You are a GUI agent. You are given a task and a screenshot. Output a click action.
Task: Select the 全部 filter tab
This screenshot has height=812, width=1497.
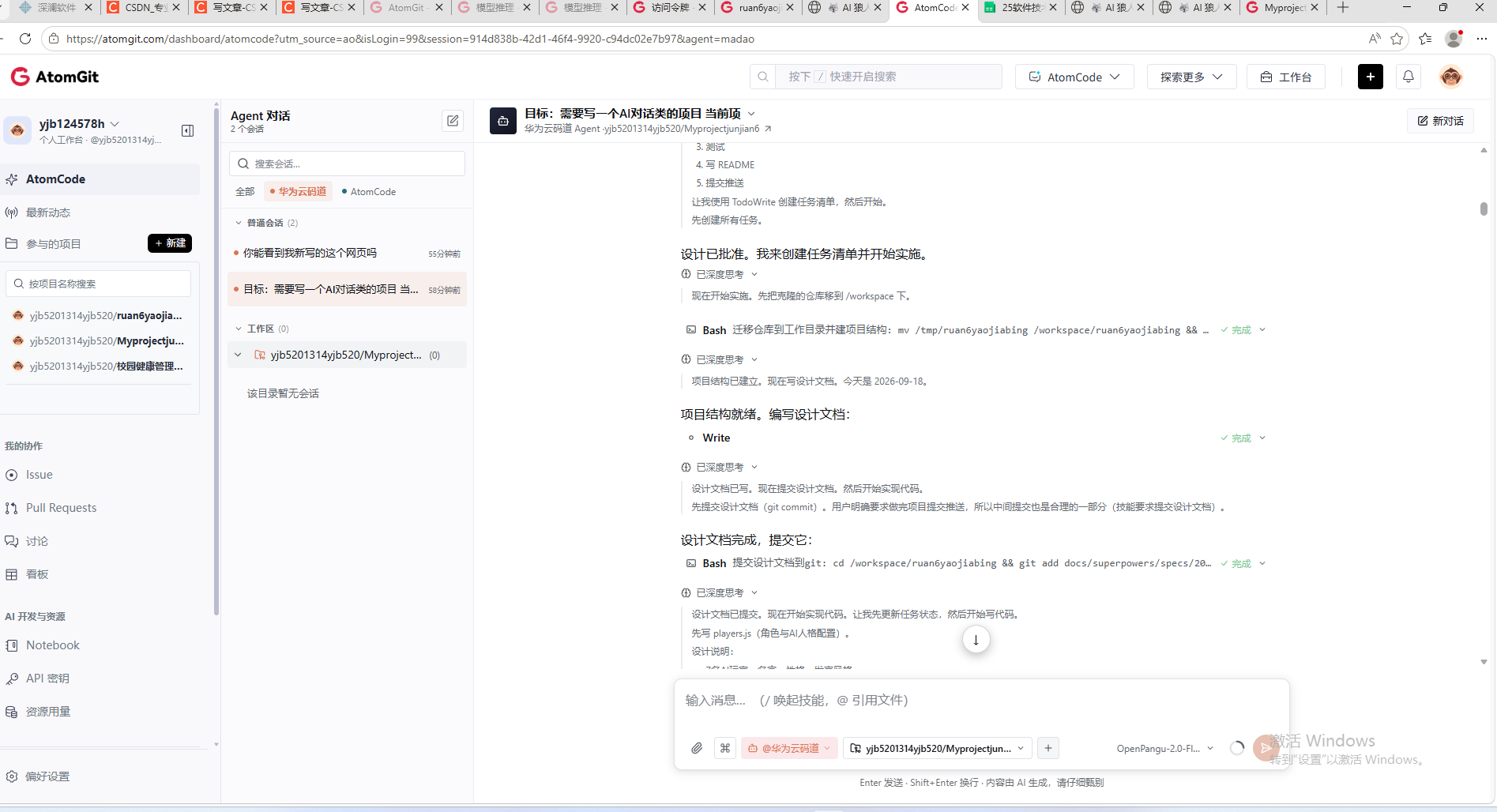tap(245, 192)
